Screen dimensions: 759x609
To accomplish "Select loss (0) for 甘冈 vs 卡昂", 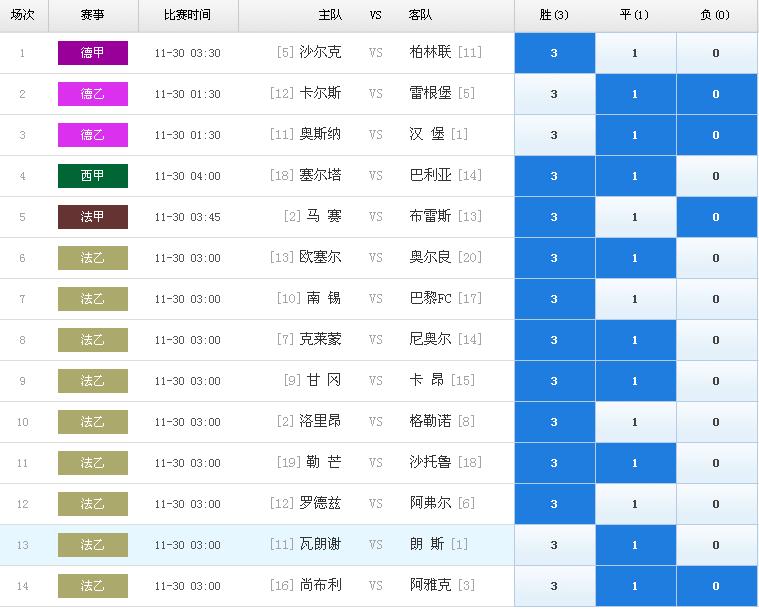I will 716,381.
